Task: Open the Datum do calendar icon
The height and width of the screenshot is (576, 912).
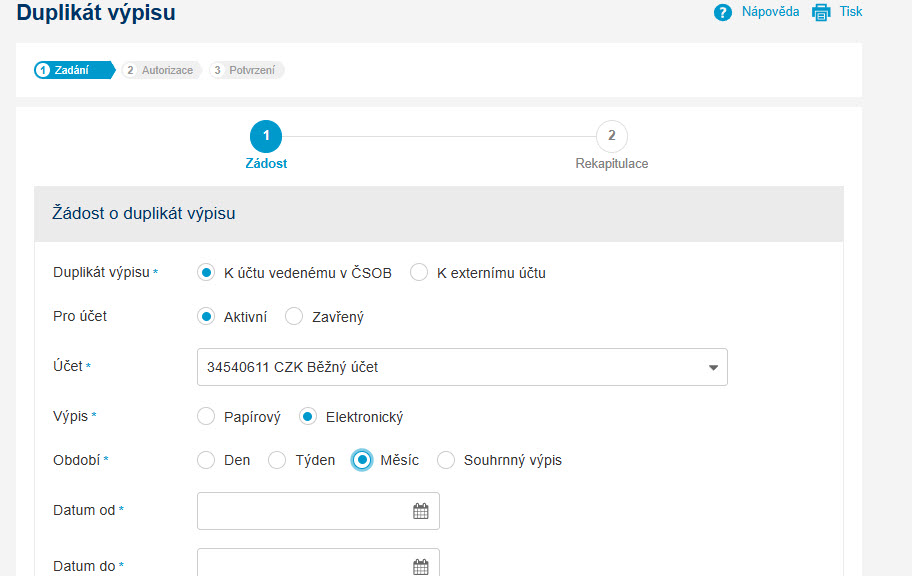Action: click(421, 567)
